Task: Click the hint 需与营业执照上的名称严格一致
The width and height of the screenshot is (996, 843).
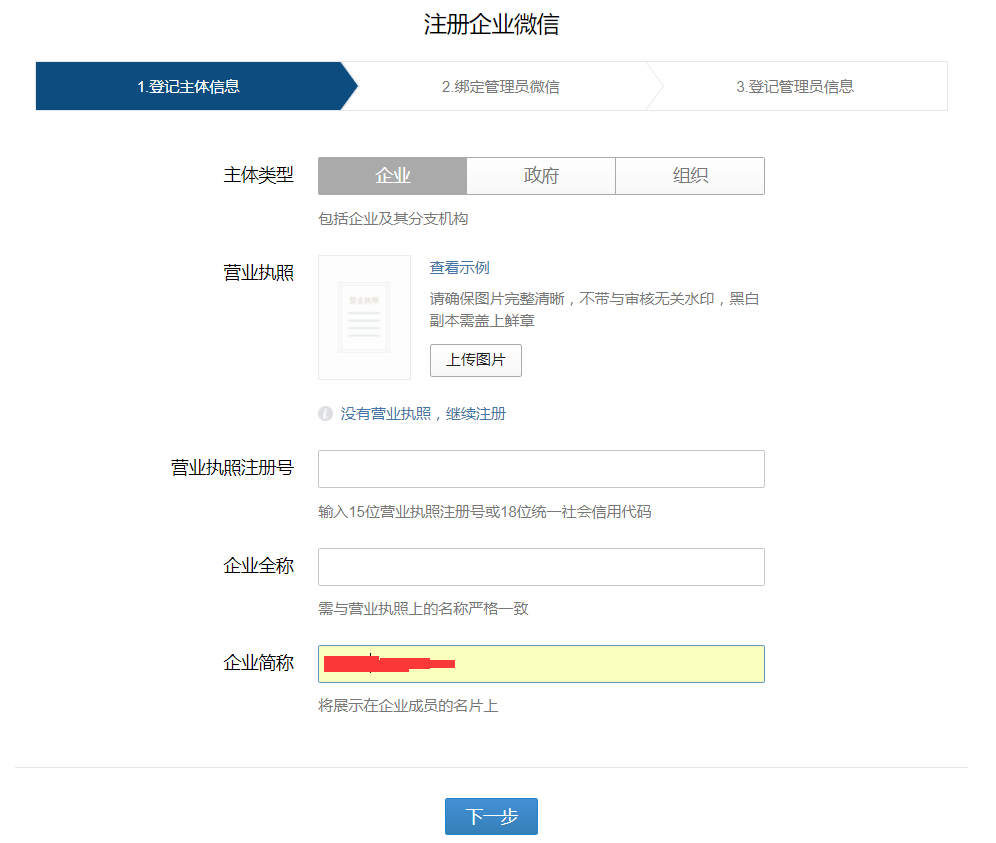Action: [423, 609]
